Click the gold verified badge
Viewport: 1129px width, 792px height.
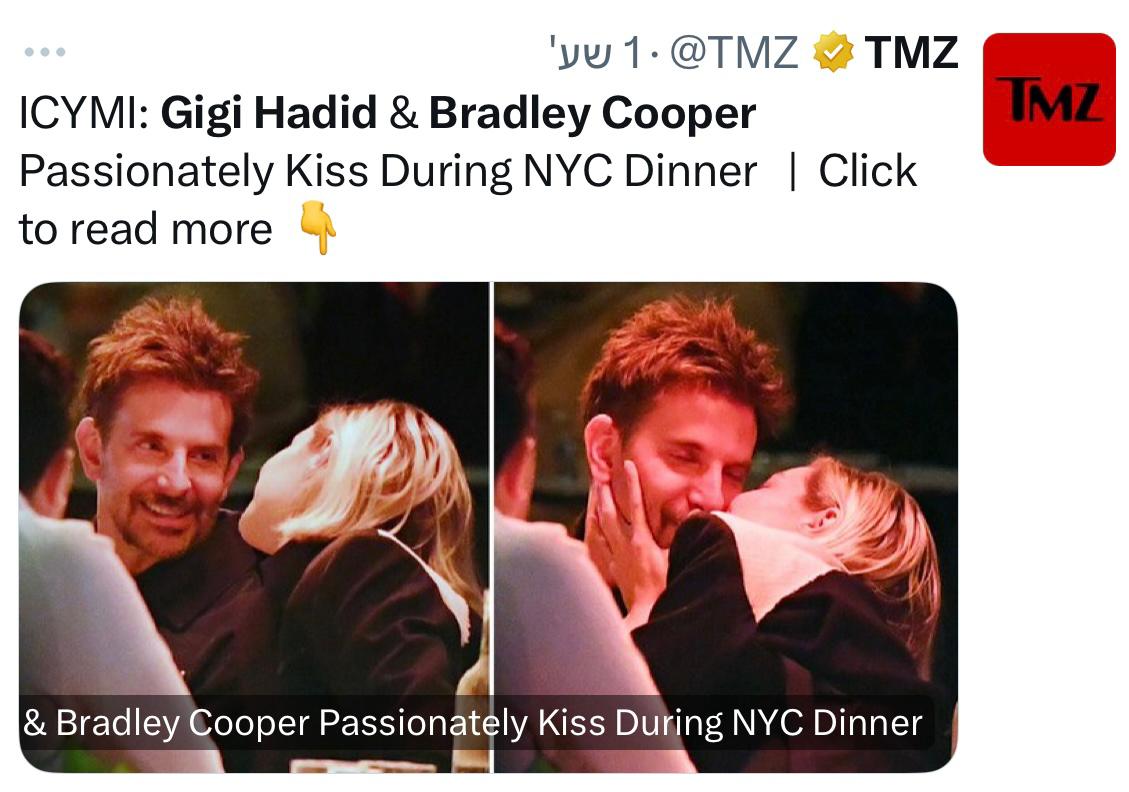point(832,53)
